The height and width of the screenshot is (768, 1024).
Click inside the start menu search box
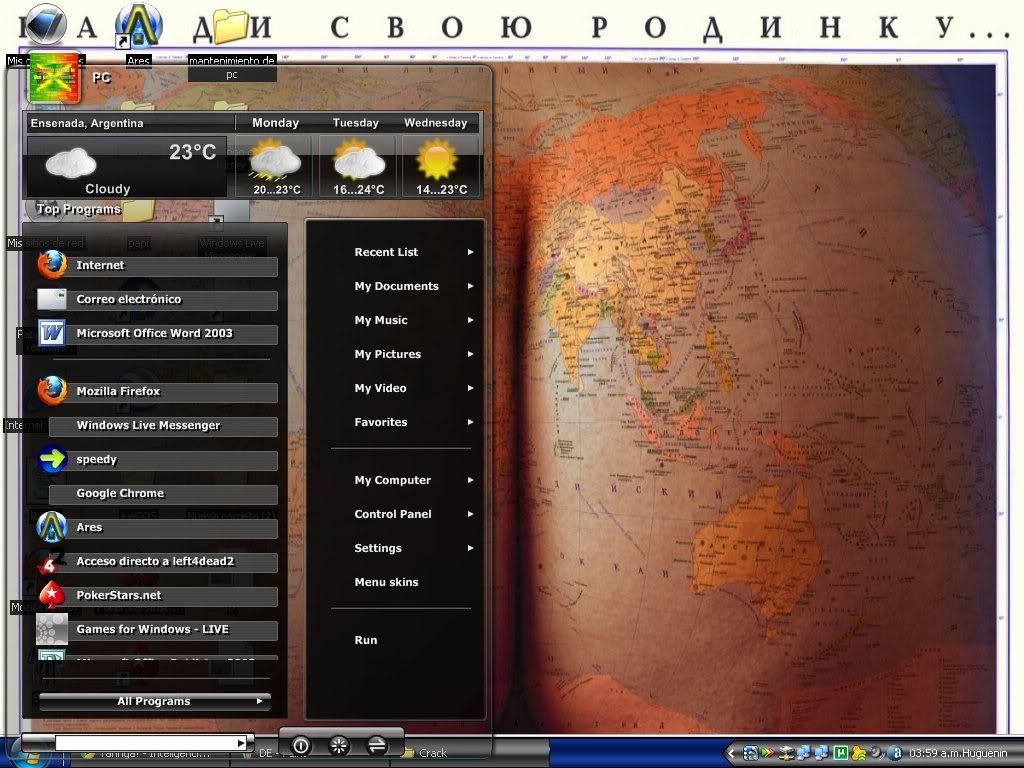pyautogui.click(x=146, y=743)
